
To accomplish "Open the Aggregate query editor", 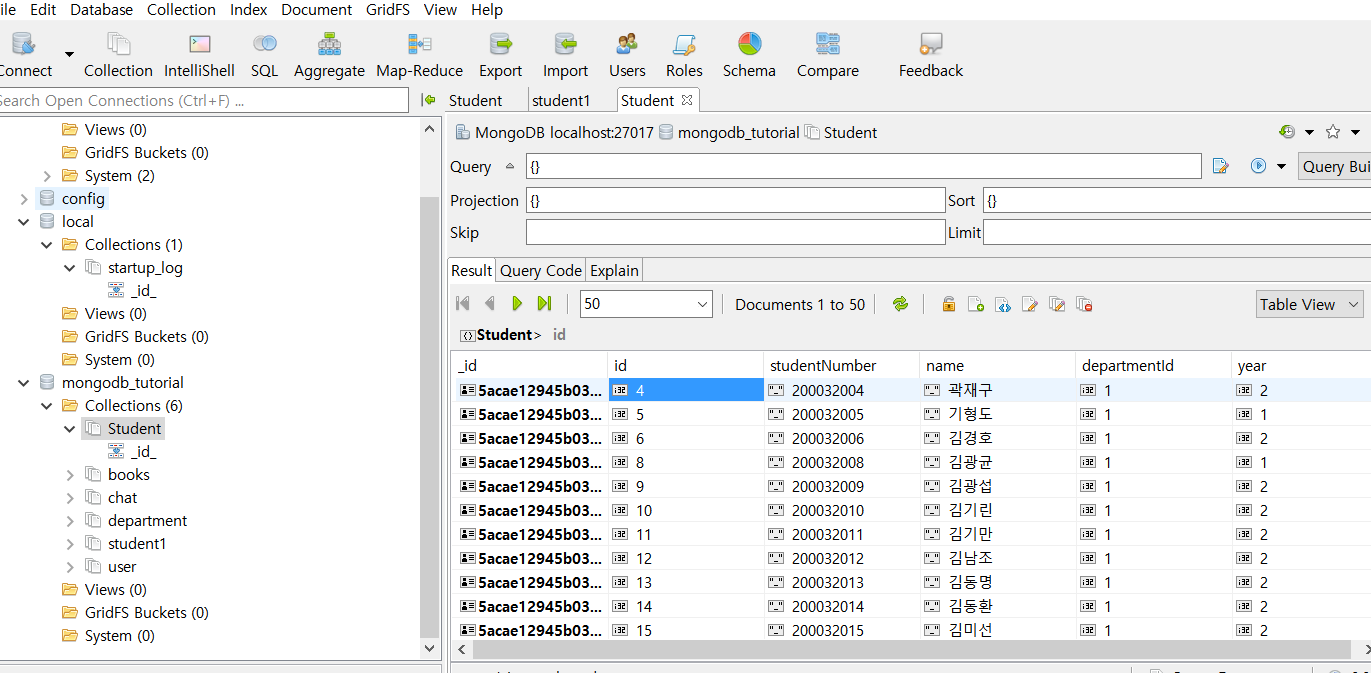I will pos(329,53).
